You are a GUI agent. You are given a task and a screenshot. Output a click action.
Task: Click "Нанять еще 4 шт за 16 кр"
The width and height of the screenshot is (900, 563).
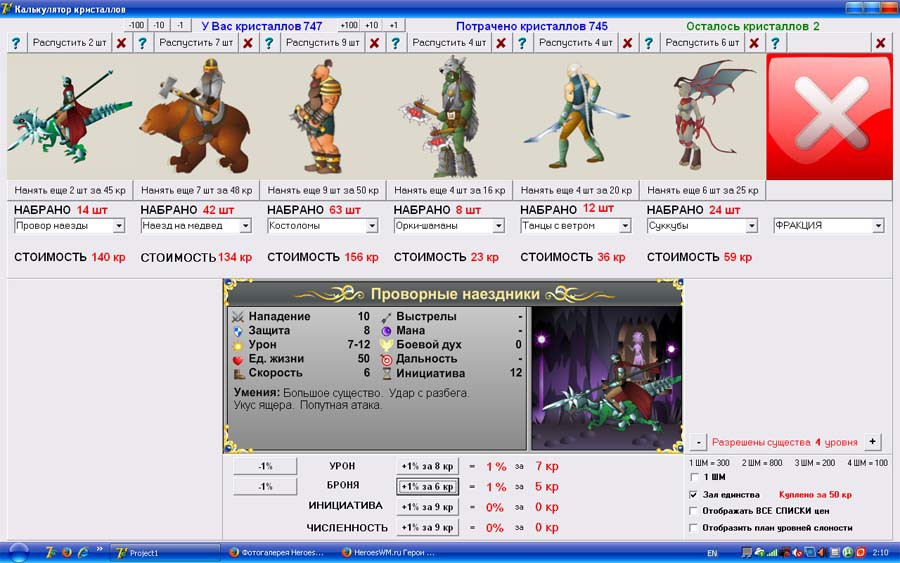click(449, 190)
